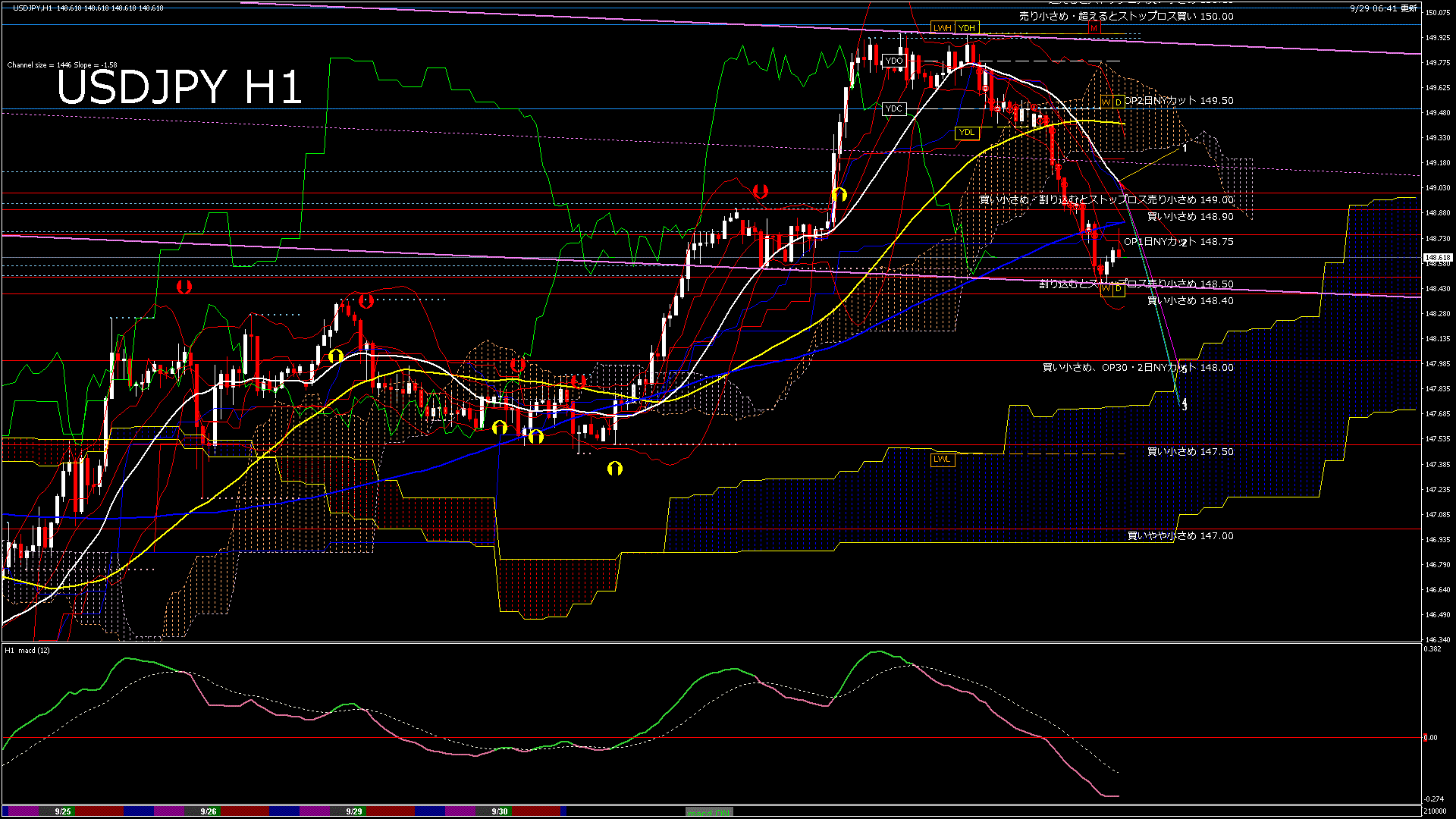Select the 9/26 date on the timeline
1456x819 pixels.
(x=209, y=811)
